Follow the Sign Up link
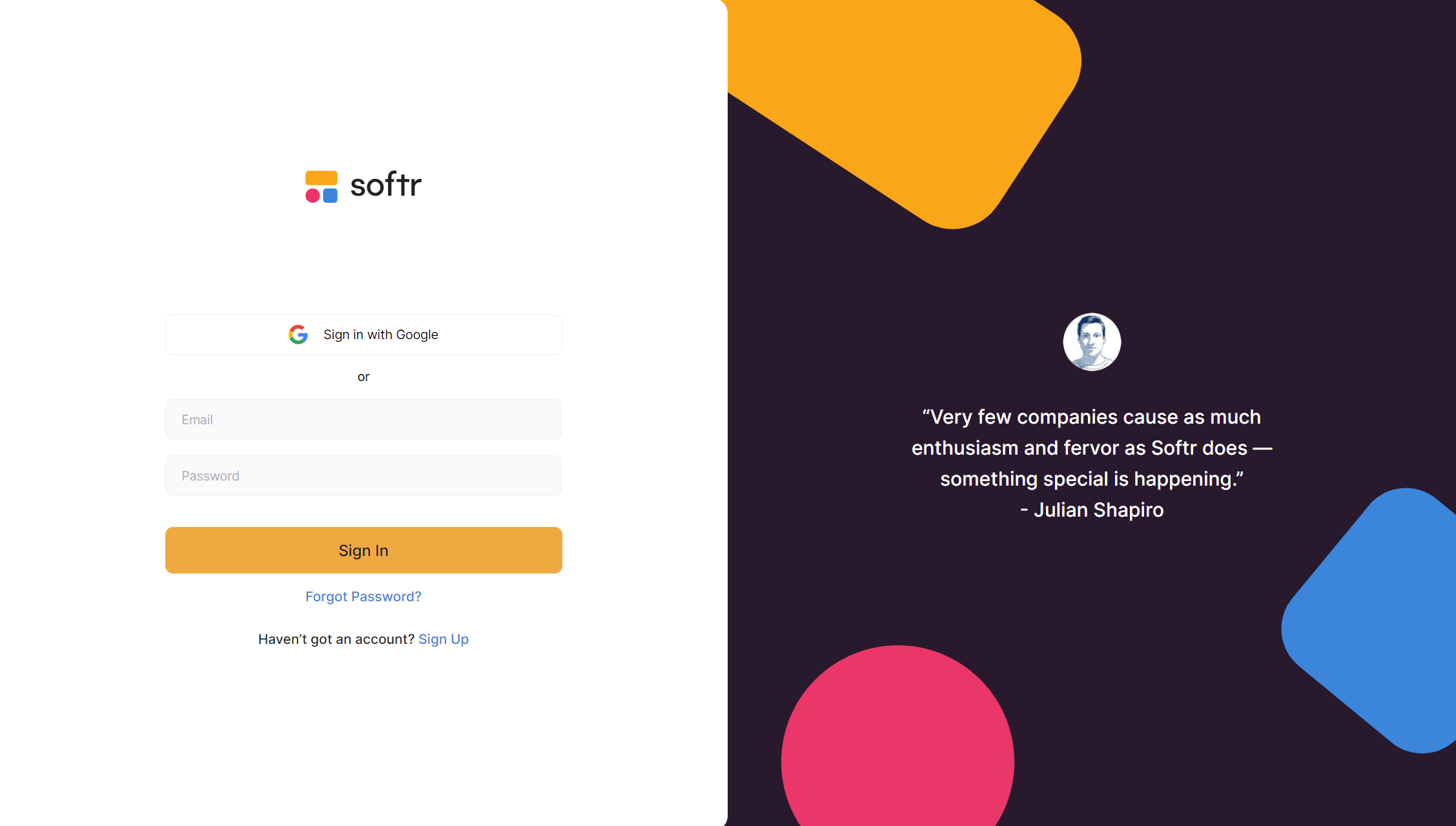 click(x=444, y=639)
